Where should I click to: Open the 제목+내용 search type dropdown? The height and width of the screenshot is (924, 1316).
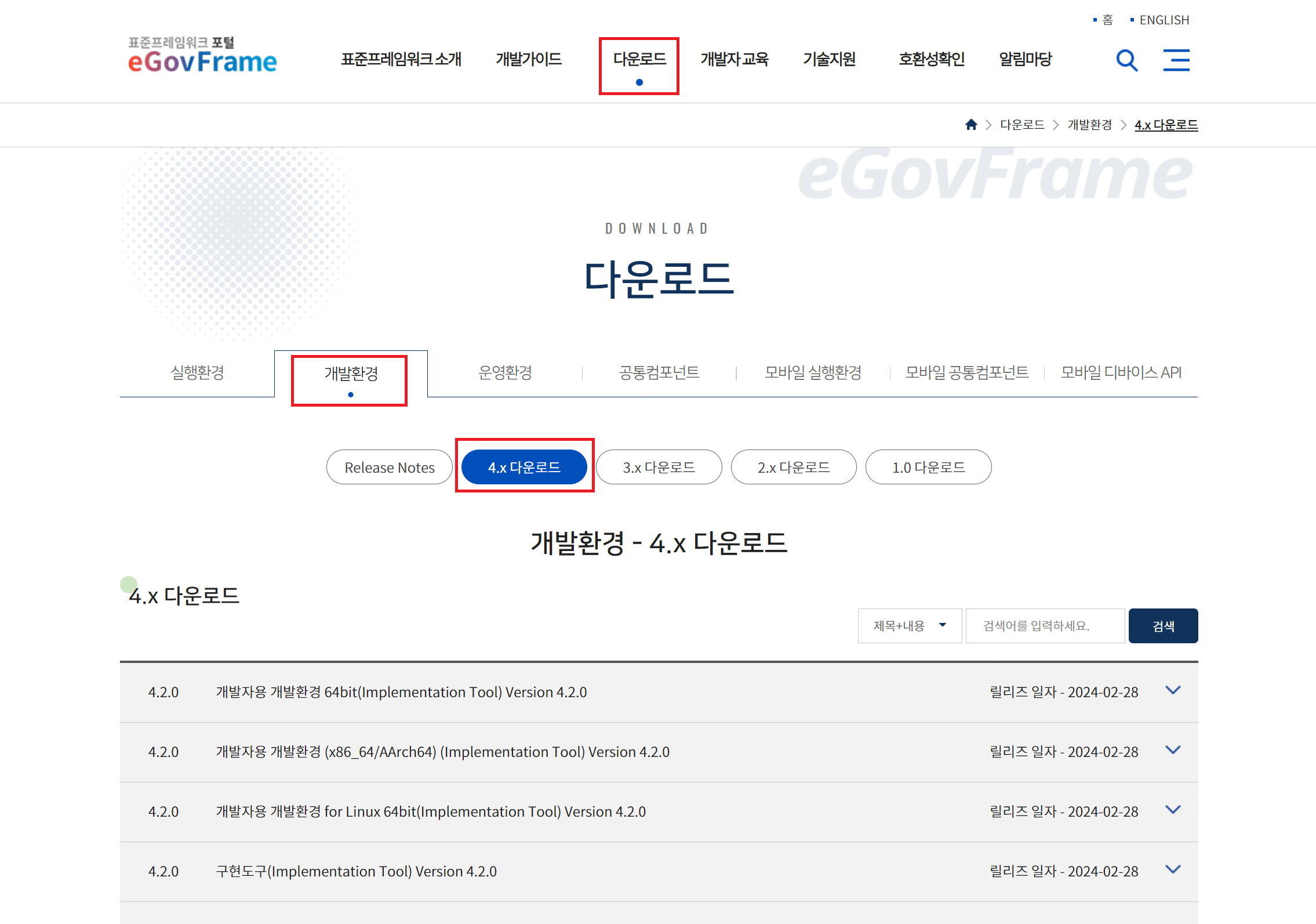[909, 626]
